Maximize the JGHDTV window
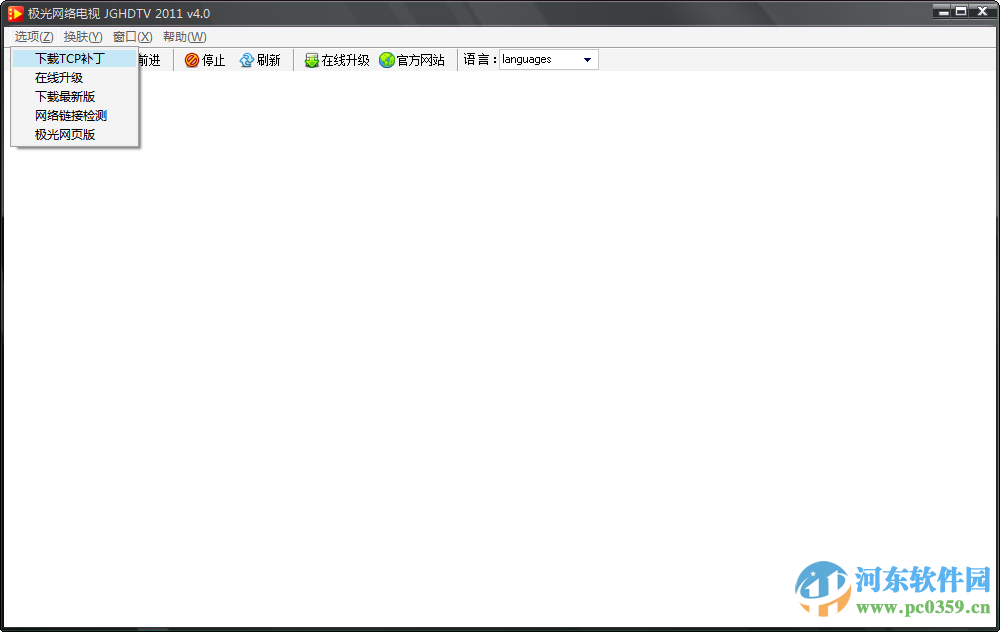 coord(960,11)
